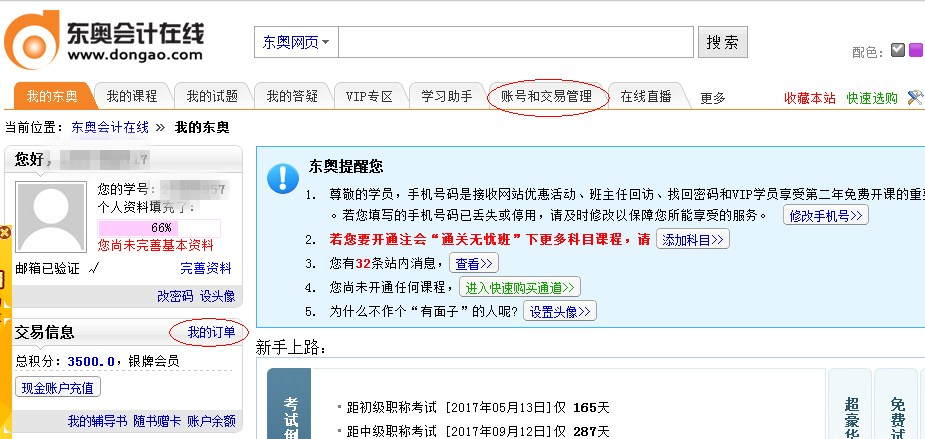This screenshot has width=925, height=439.
Task: Open the 东奥网页 search scope dropdown
Action: pos(298,43)
